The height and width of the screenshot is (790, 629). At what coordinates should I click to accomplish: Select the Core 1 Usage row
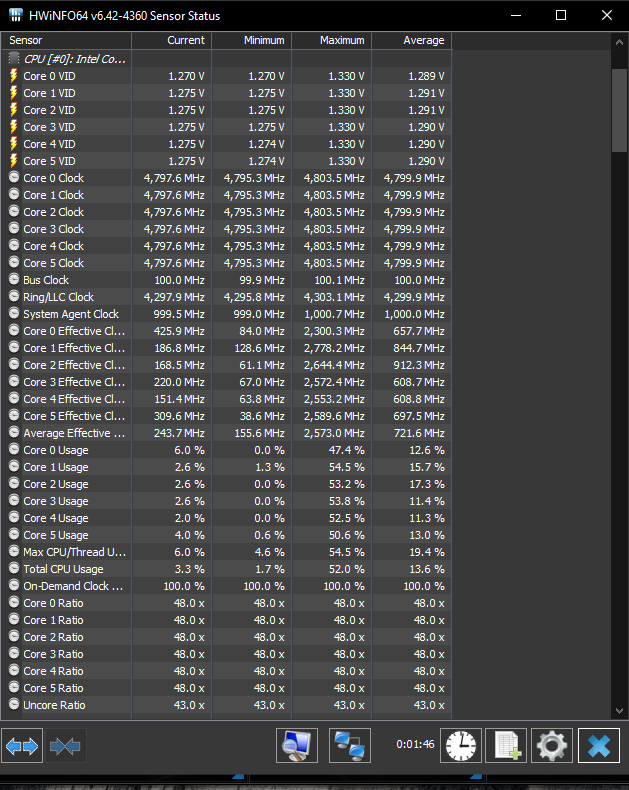[x=226, y=467]
